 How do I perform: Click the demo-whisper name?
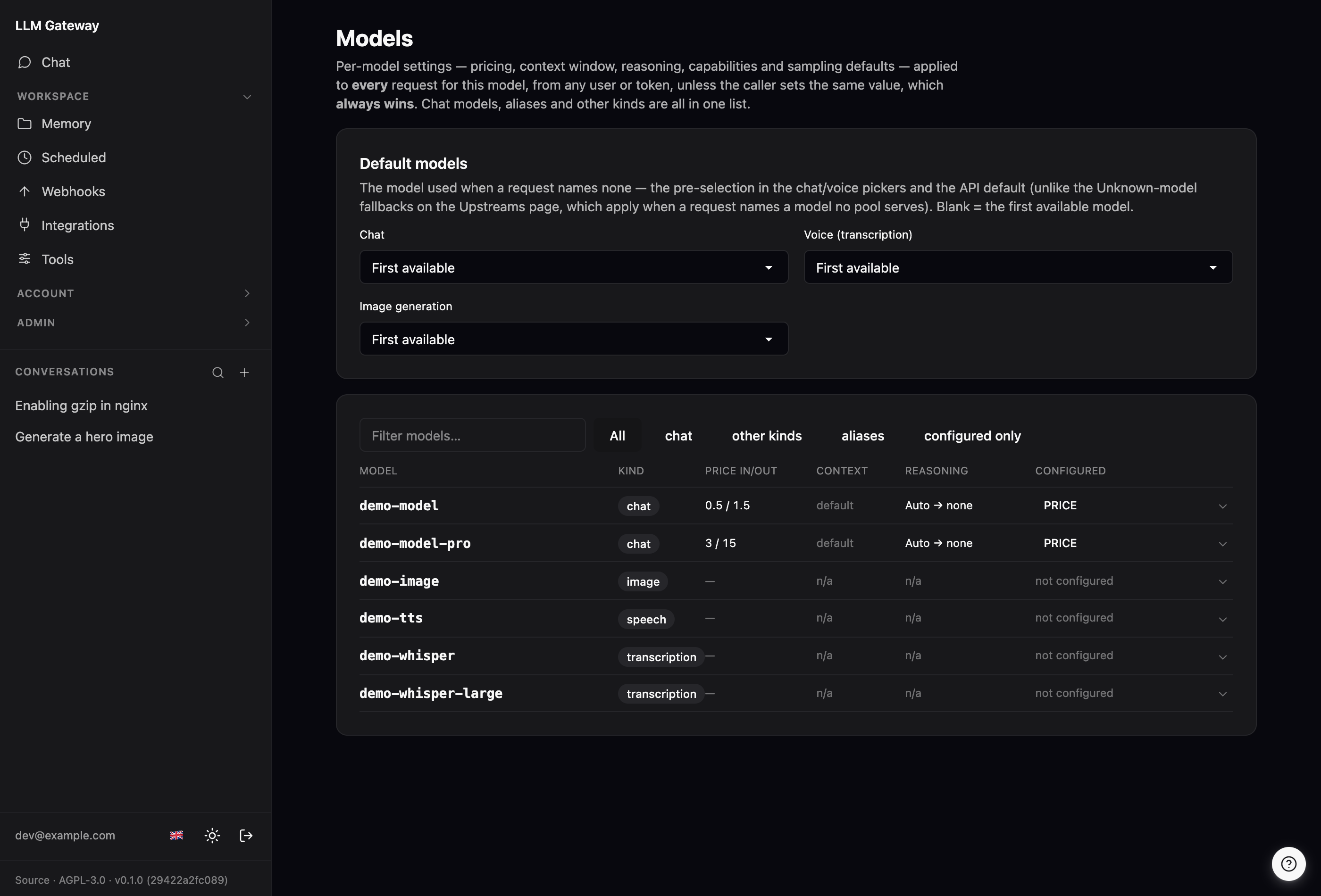[x=407, y=655]
